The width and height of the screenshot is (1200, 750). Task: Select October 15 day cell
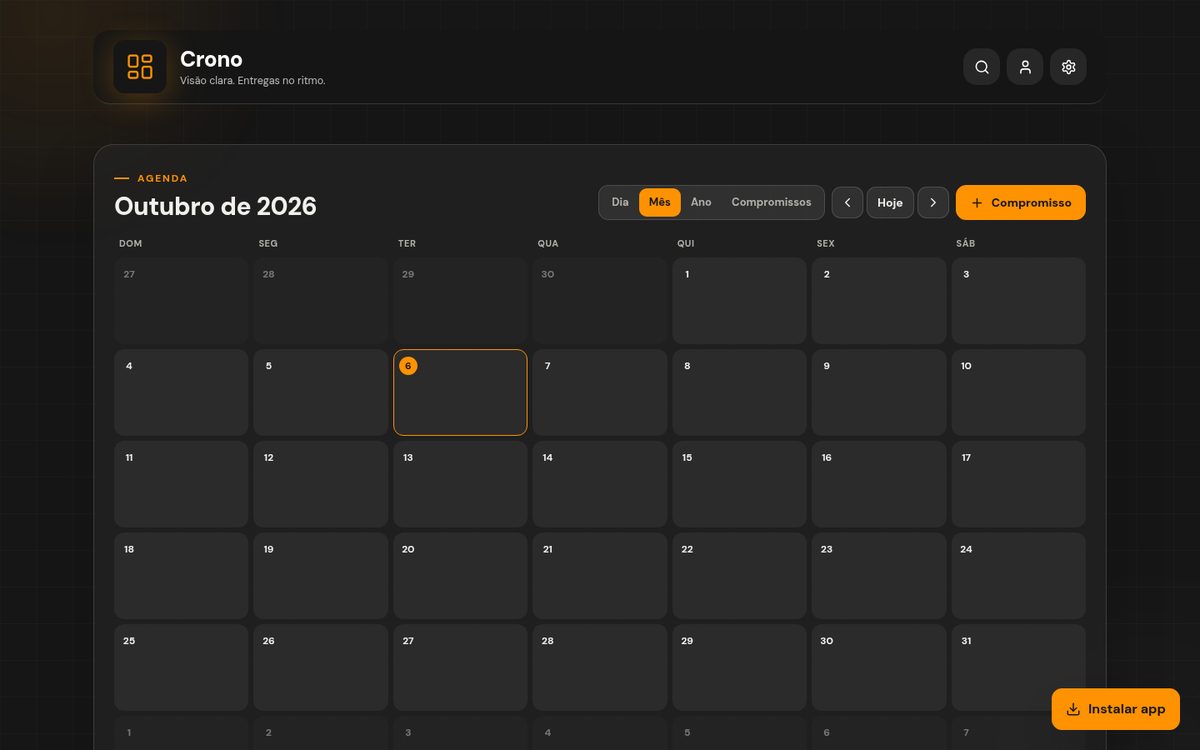(739, 484)
